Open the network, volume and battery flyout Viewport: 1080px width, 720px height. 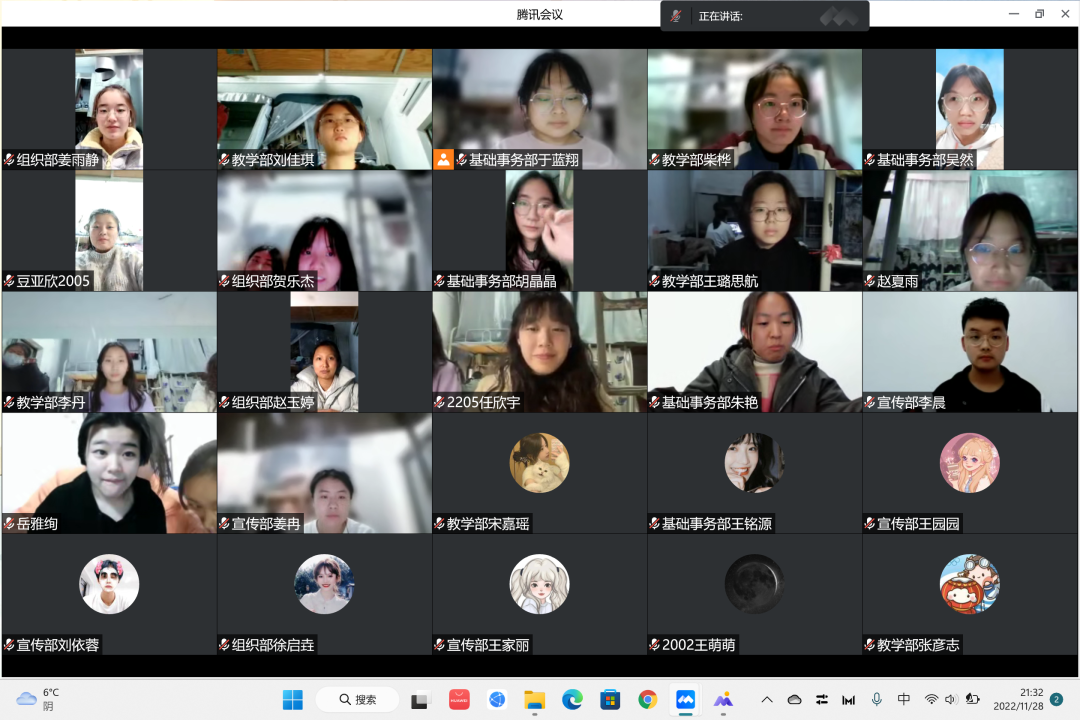[951, 700]
